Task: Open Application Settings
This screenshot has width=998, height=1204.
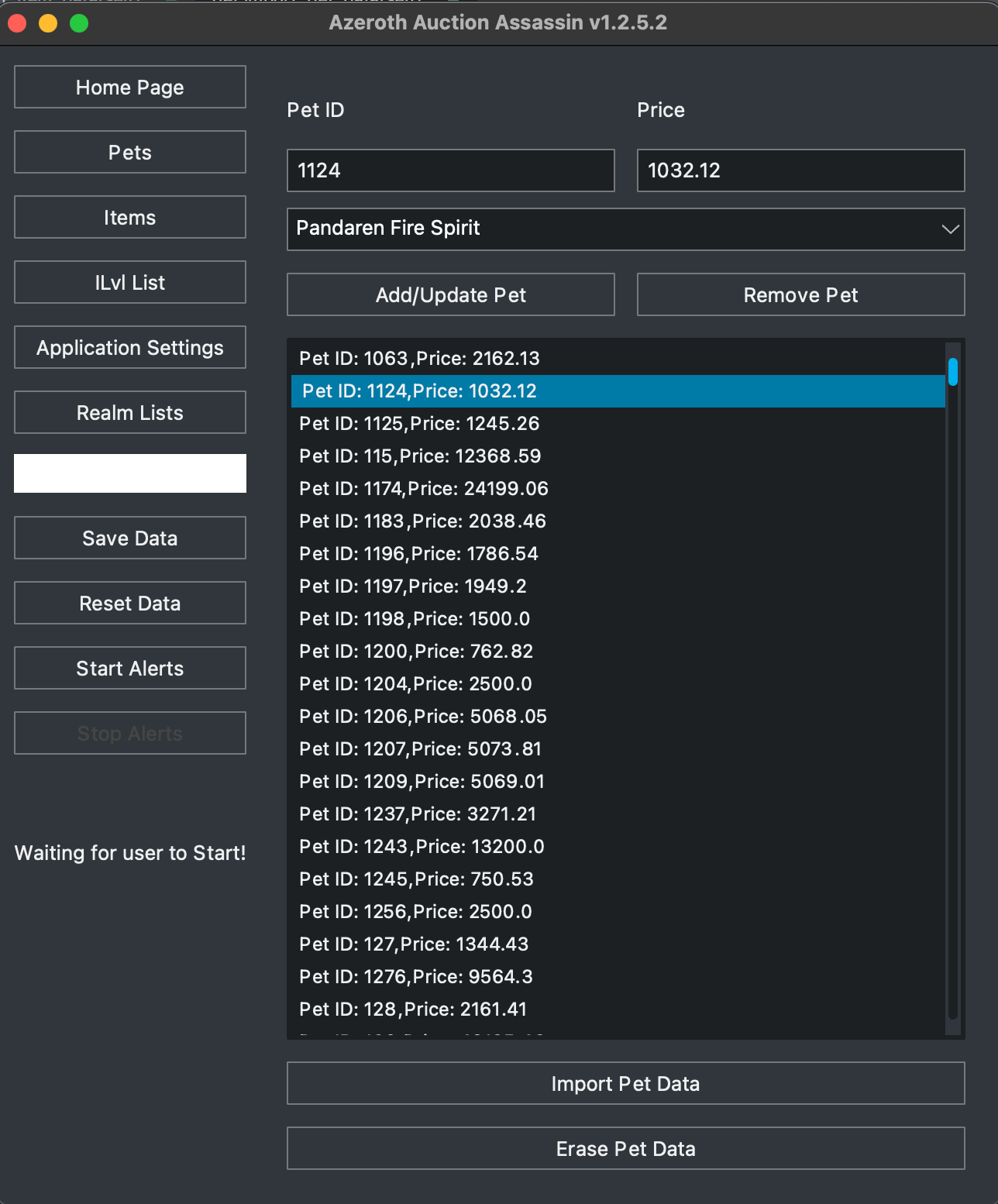Action: click(x=130, y=347)
